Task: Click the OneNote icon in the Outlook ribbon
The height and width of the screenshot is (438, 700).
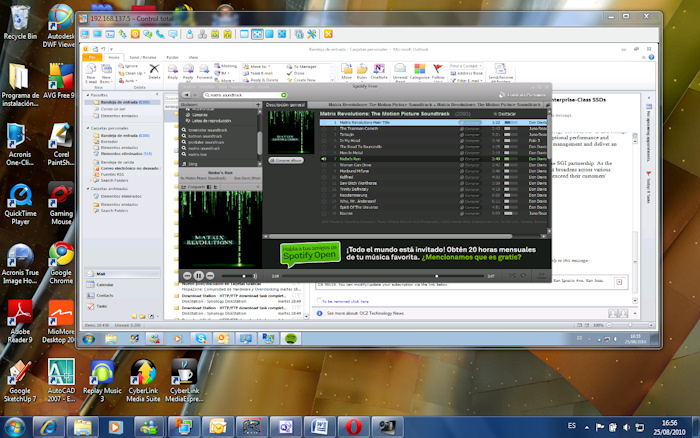Action: point(379,70)
